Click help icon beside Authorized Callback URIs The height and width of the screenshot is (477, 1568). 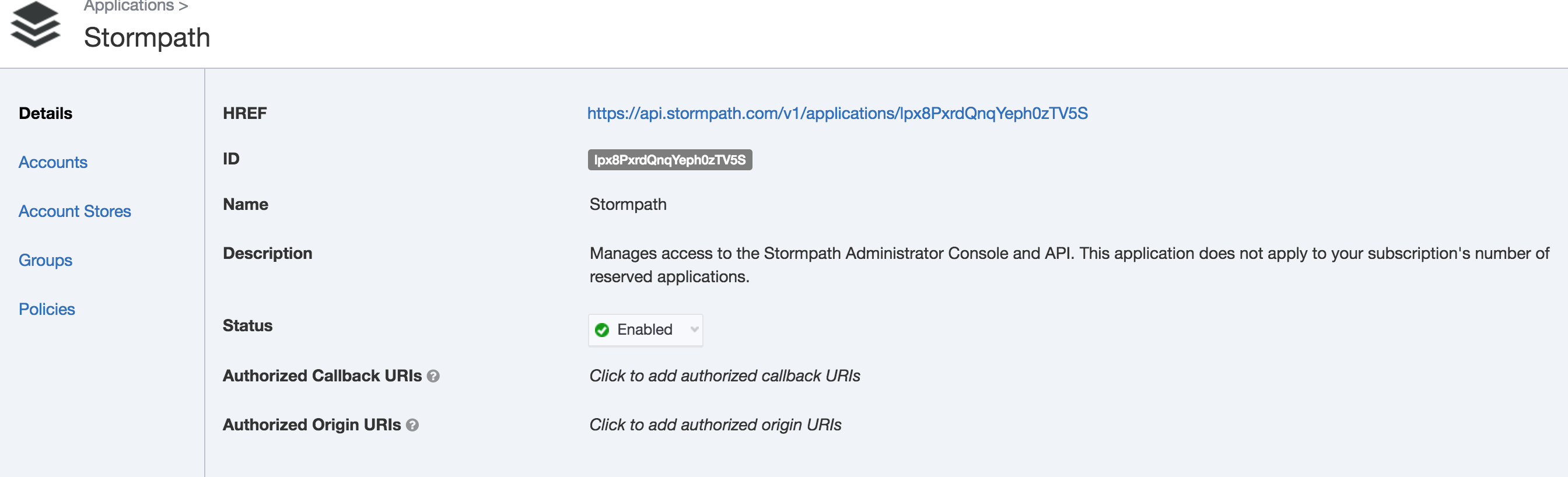tap(433, 376)
